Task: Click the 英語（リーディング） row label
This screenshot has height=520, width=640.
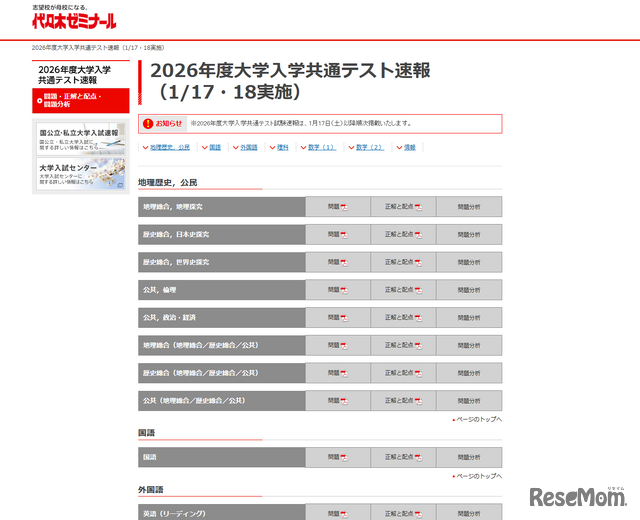Action: [x=222, y=513]
